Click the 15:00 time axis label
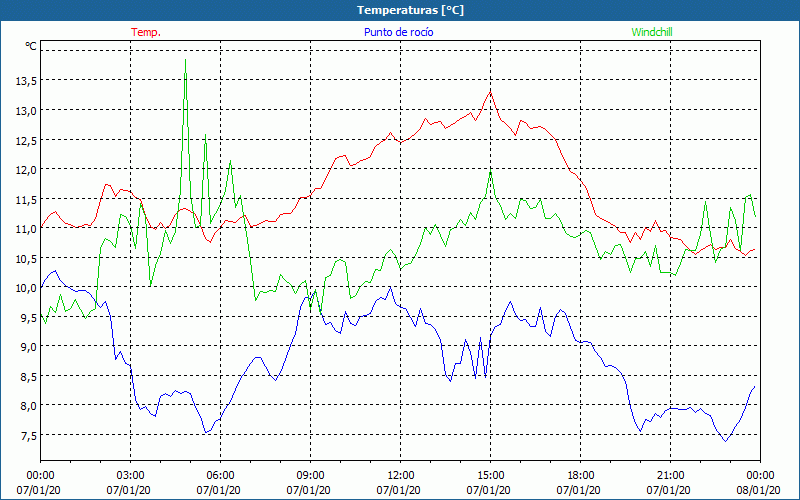This screenshot has height=500, width=800. click(490, 475)
